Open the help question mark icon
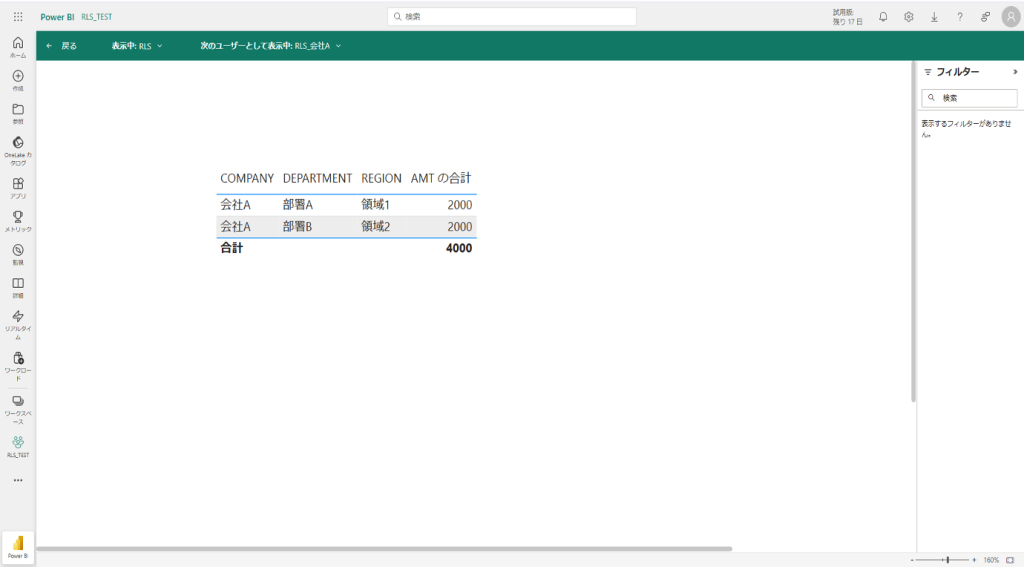The height and width of the screenshot is (567, 1024). (959, 17)
